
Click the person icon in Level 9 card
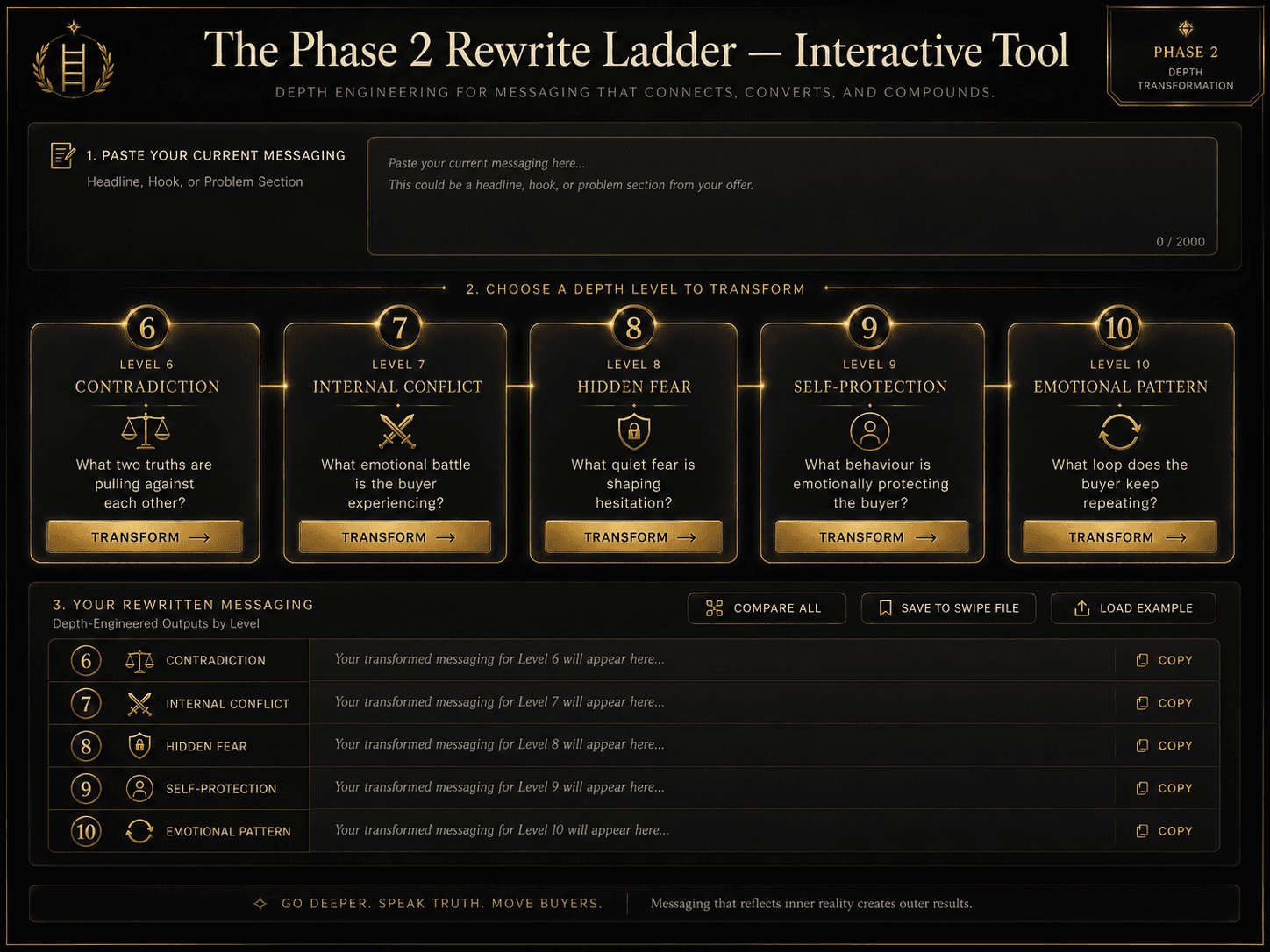pyautogui.click(x=870, y=430)
